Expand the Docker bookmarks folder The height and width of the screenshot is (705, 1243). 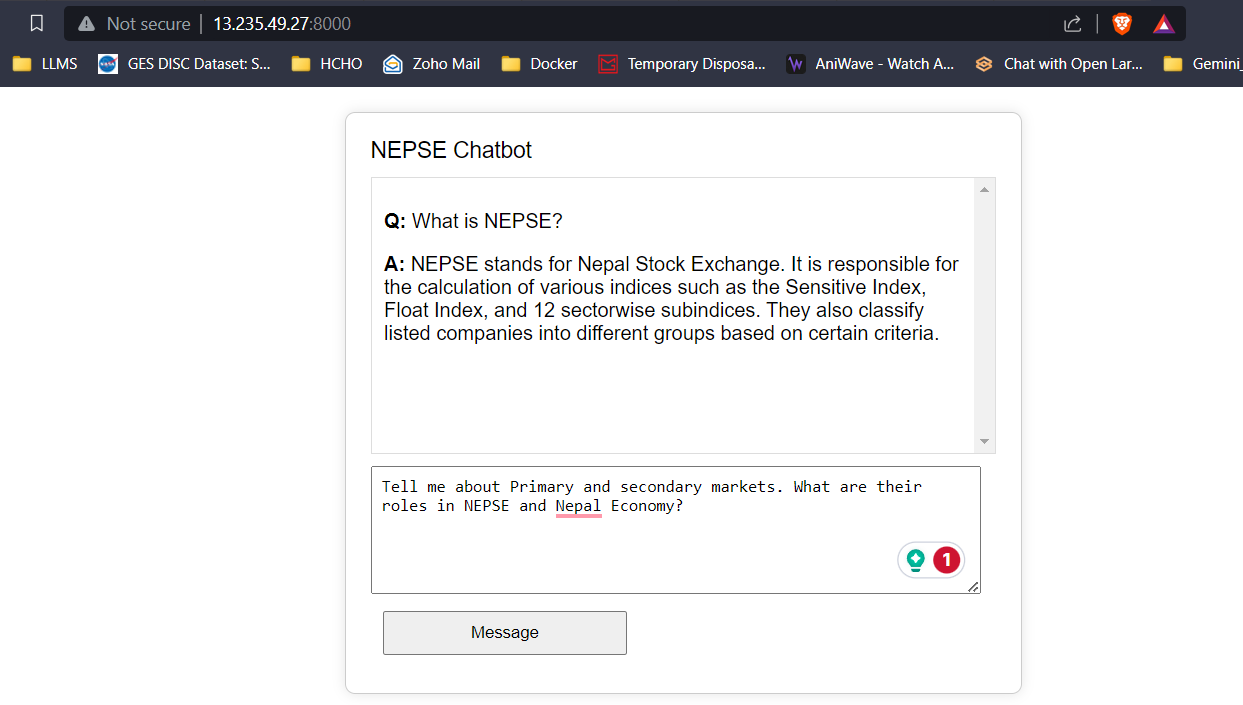point(540,64)
